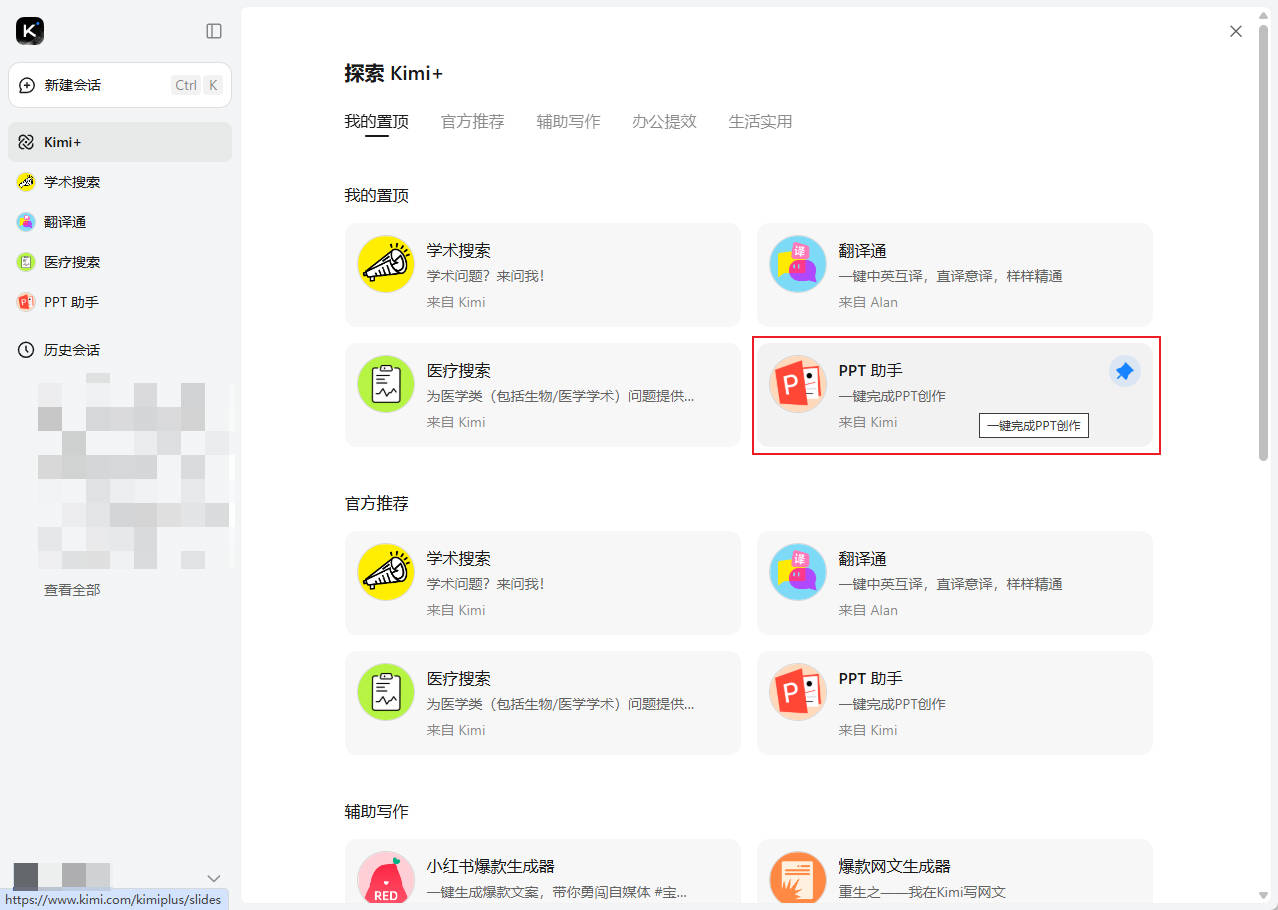The height and width of the screenshot is (910, 1278).
Task: Switch to the 官方推荐 tab
Action: tap(473, 122)
